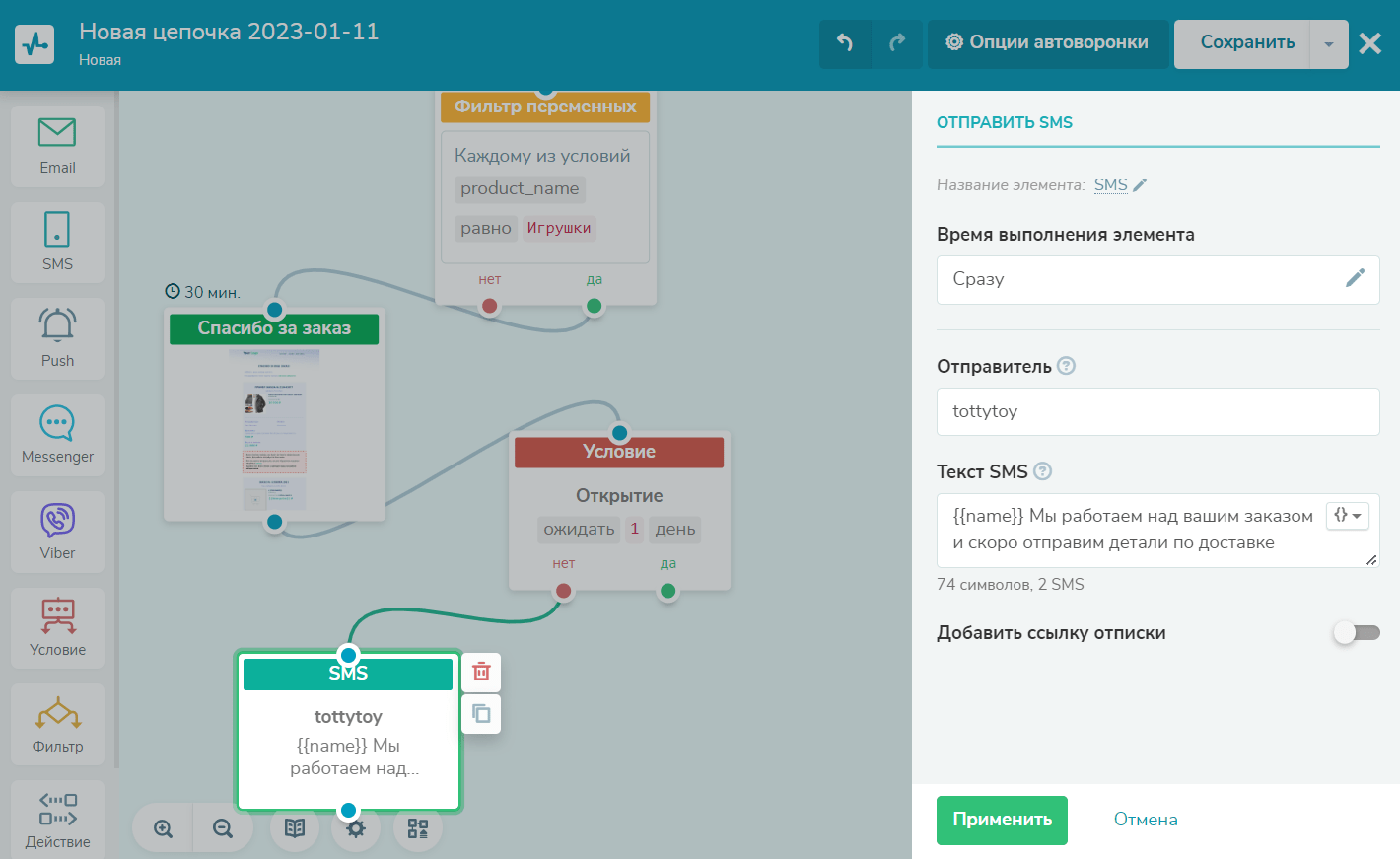Click the день tag in Условие block
Viewport: 1400px width, 859px height.
point(675,529)
